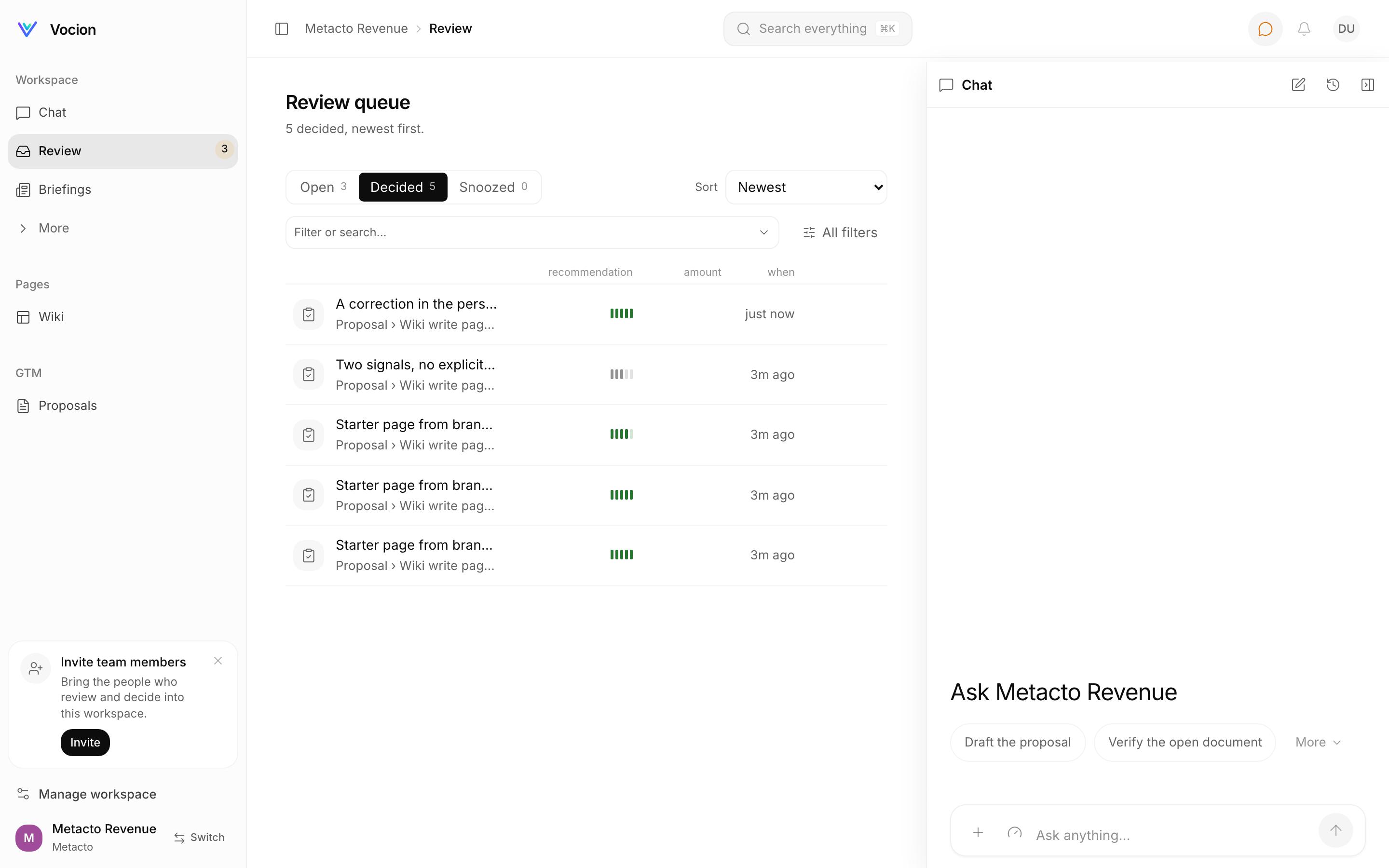Click the add-user icon in invite card

pos(36,668)
